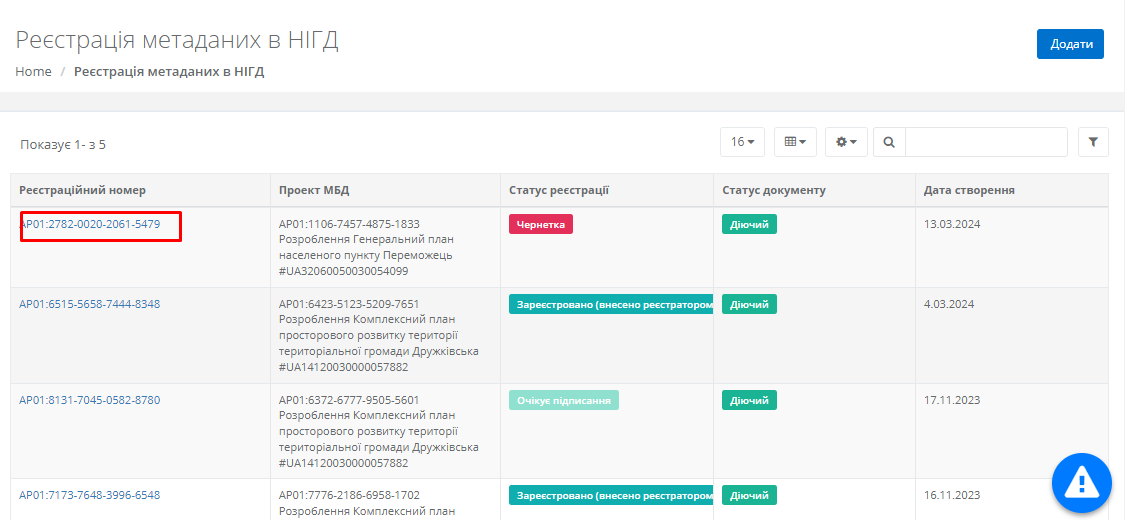Open record AP01:6515-5658-7444-8348

pos(90,304)
